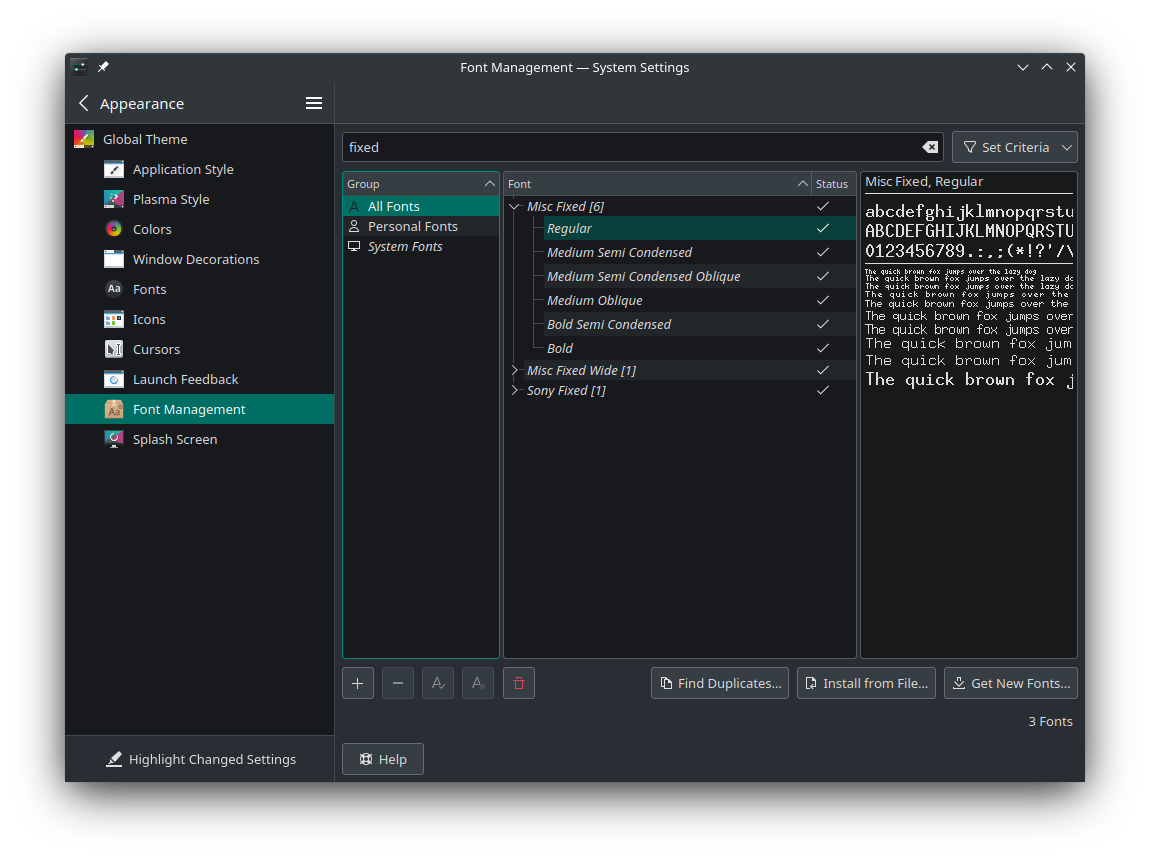Click Find Duplicates button

[720, 684]
